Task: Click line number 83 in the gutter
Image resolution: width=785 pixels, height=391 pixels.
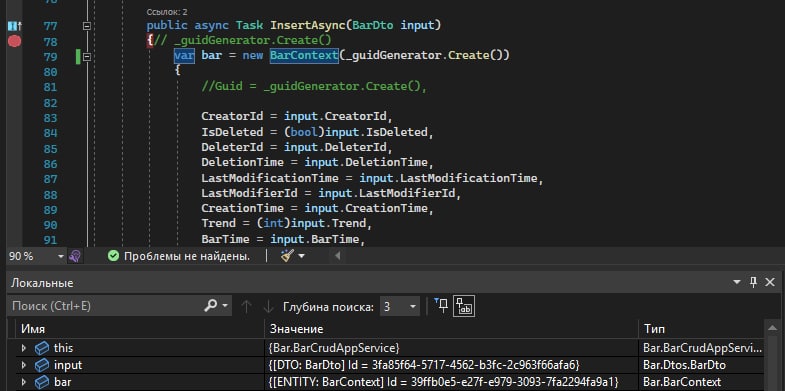Action: (50, 118)
